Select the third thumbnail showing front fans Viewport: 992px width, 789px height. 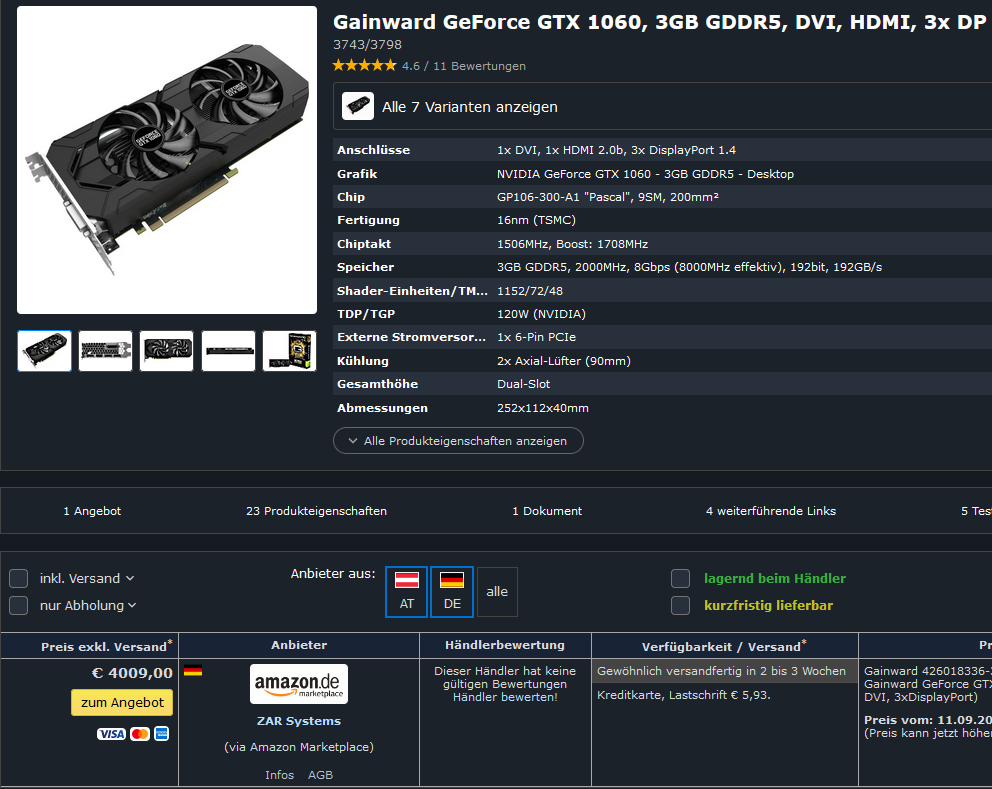[x=166, y=351]
